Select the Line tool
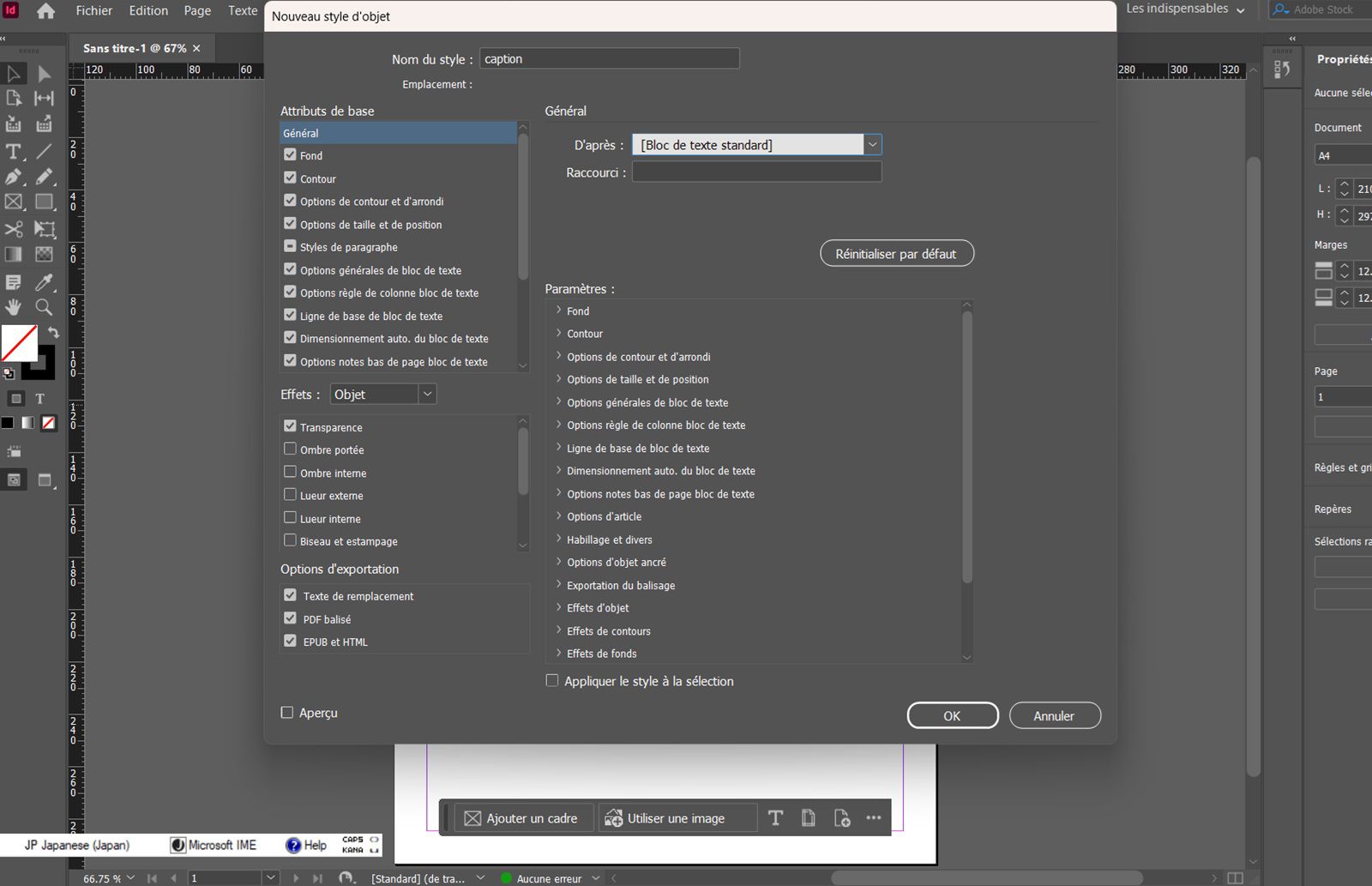The height and width of the screenshot is (886, 1372). [44, 152]
